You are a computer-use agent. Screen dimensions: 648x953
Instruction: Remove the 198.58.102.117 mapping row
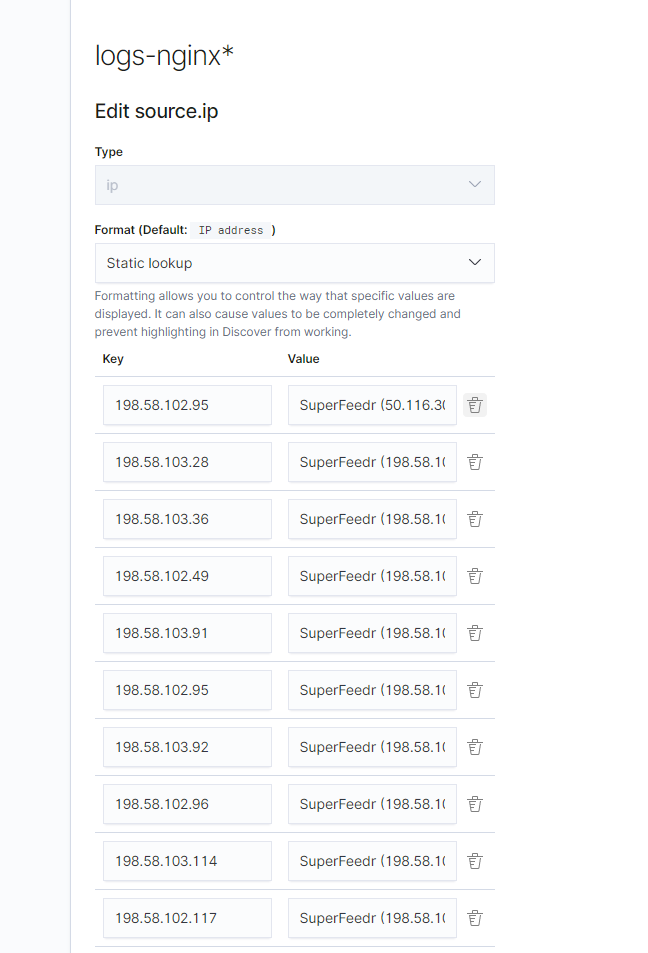pos(475,918)
